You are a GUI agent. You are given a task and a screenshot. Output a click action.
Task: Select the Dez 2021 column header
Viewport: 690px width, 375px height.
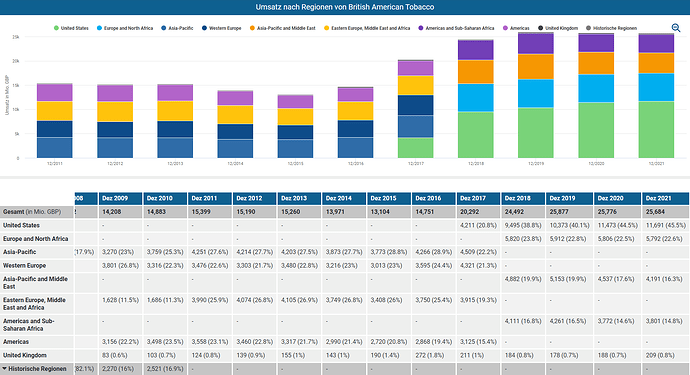pos(665,199)
